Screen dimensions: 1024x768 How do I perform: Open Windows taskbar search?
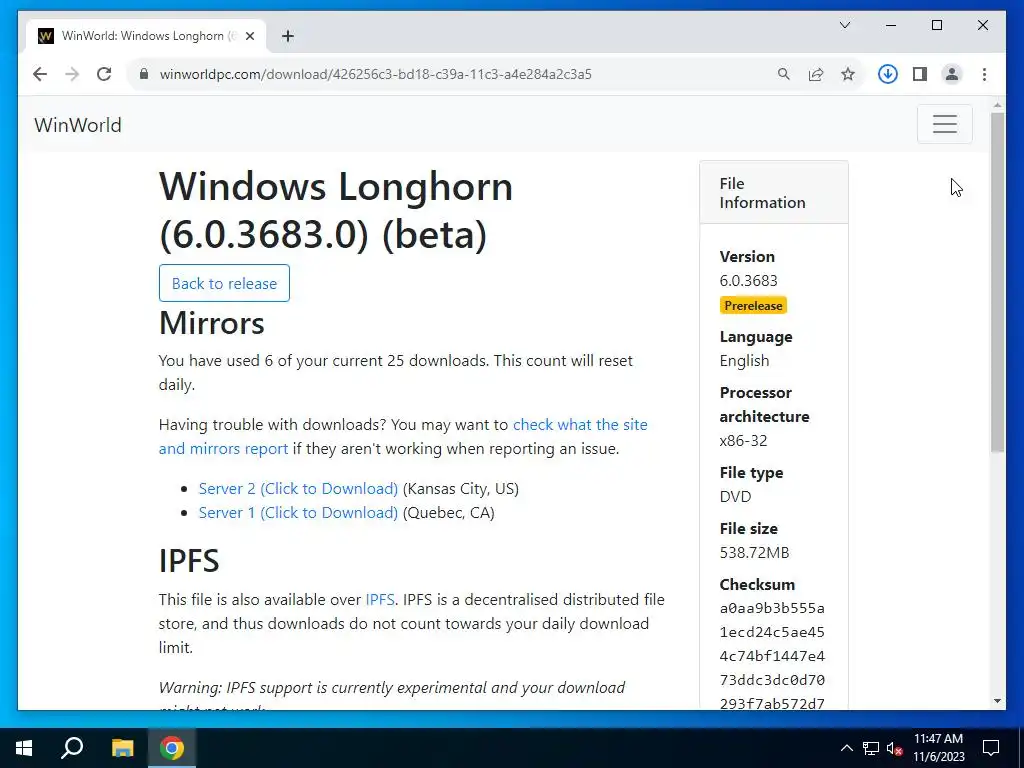click(72, 748)
